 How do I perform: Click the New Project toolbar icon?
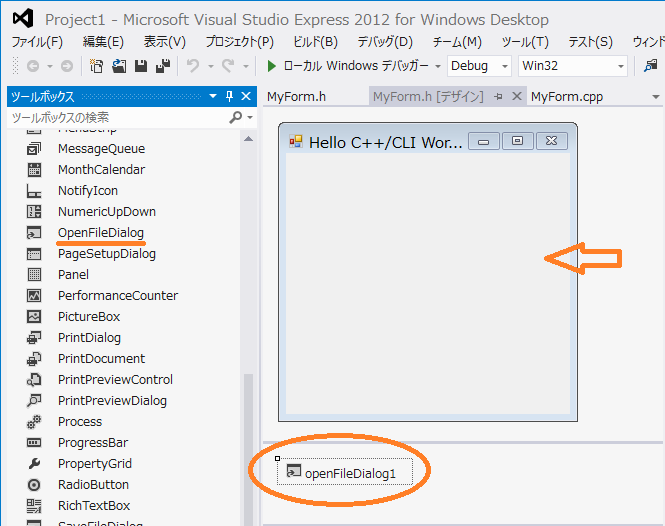tap(96, 66)
